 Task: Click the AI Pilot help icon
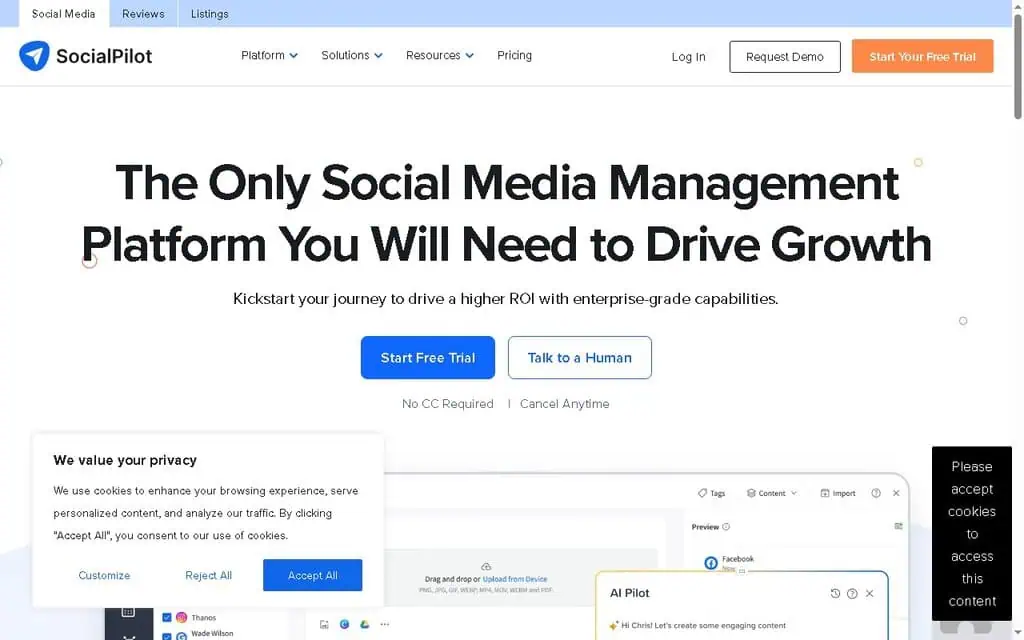coord(852,594)
